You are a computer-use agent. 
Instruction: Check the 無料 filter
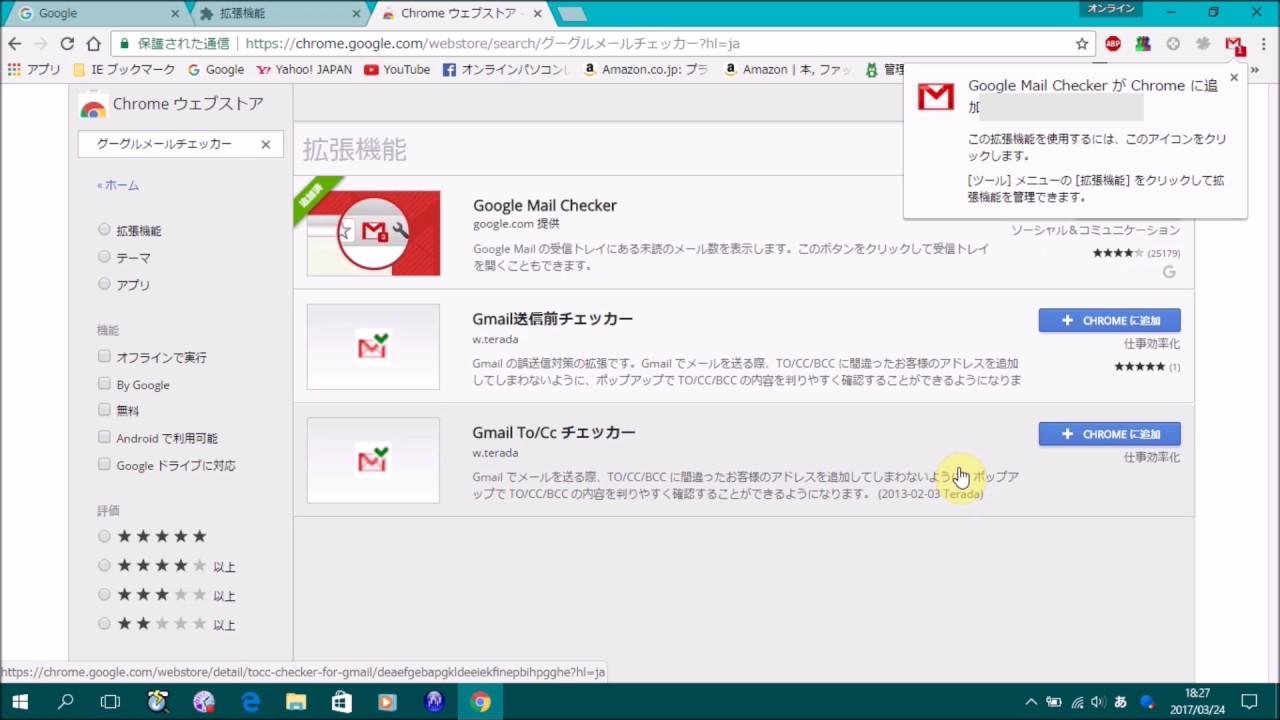104,410
